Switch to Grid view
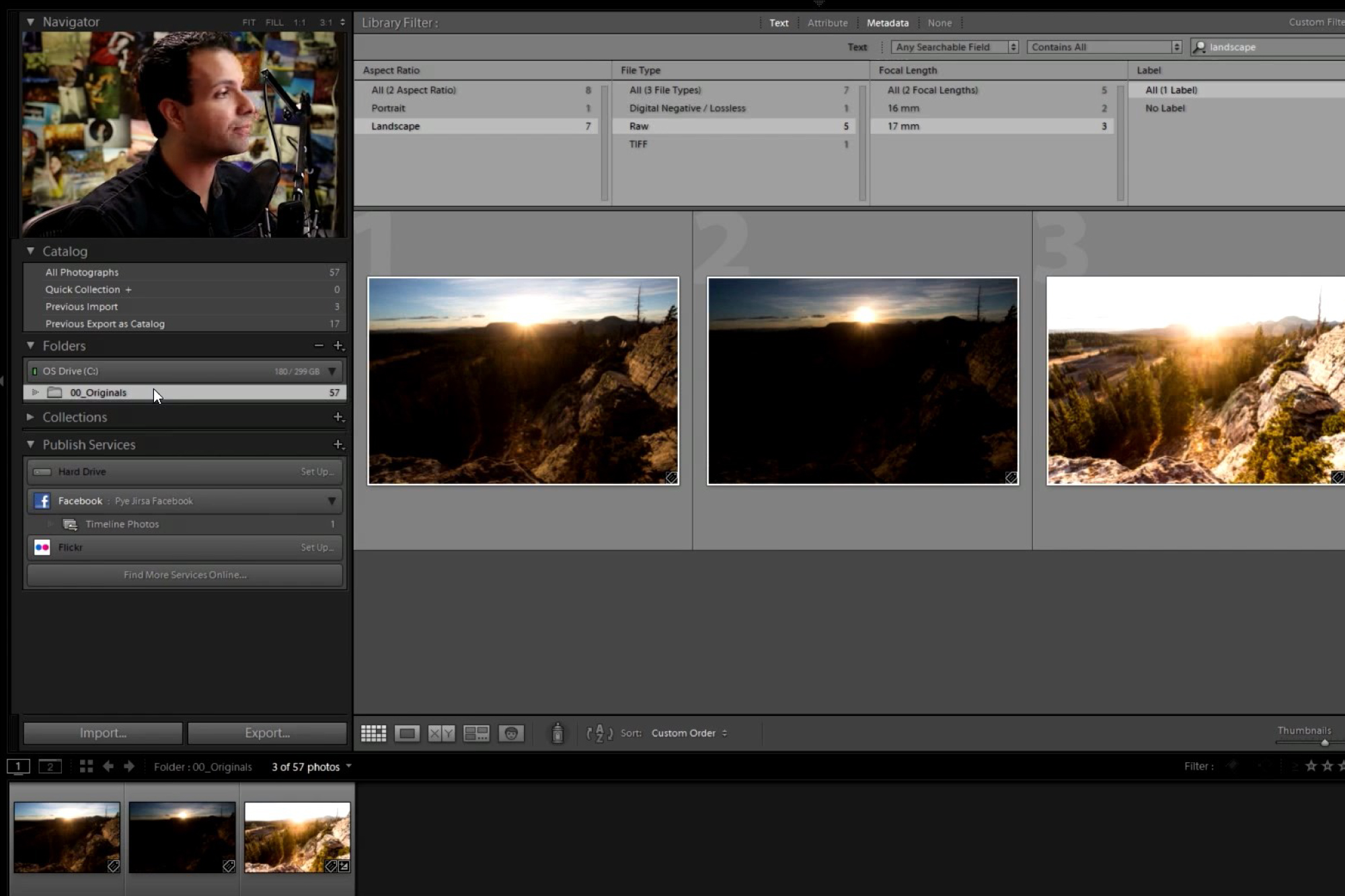1345x896 pixels. point(373,733)
